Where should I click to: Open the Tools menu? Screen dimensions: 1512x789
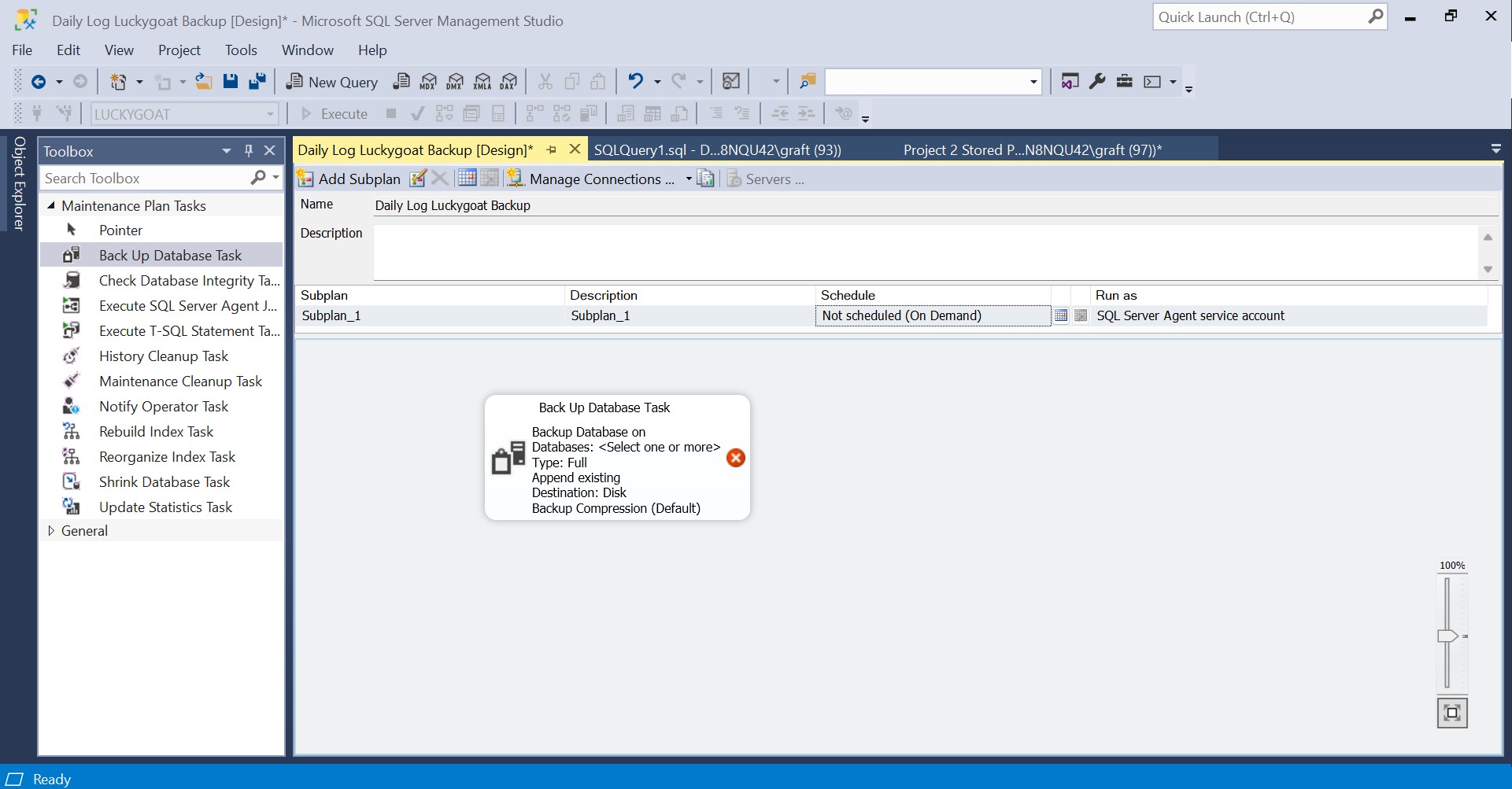(241, 50)
